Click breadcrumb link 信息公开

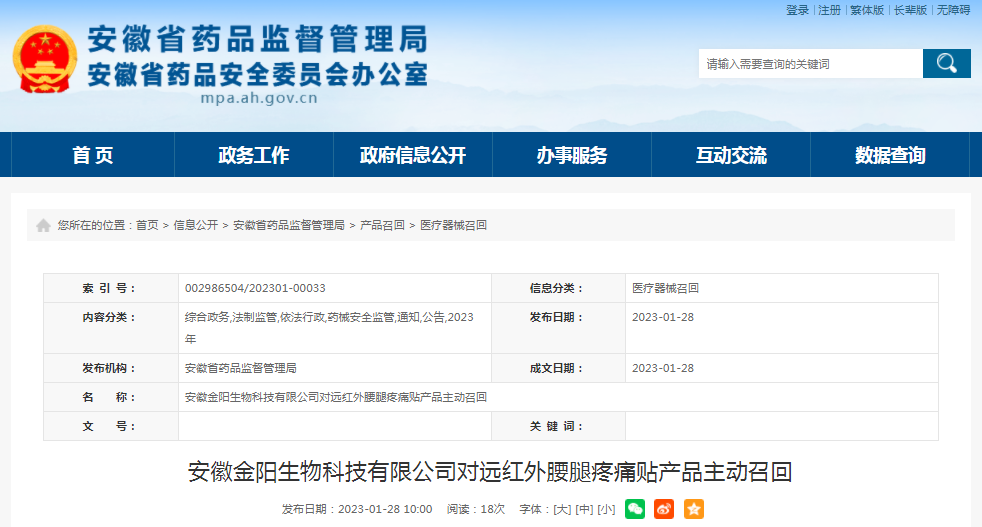click(195, 225)
